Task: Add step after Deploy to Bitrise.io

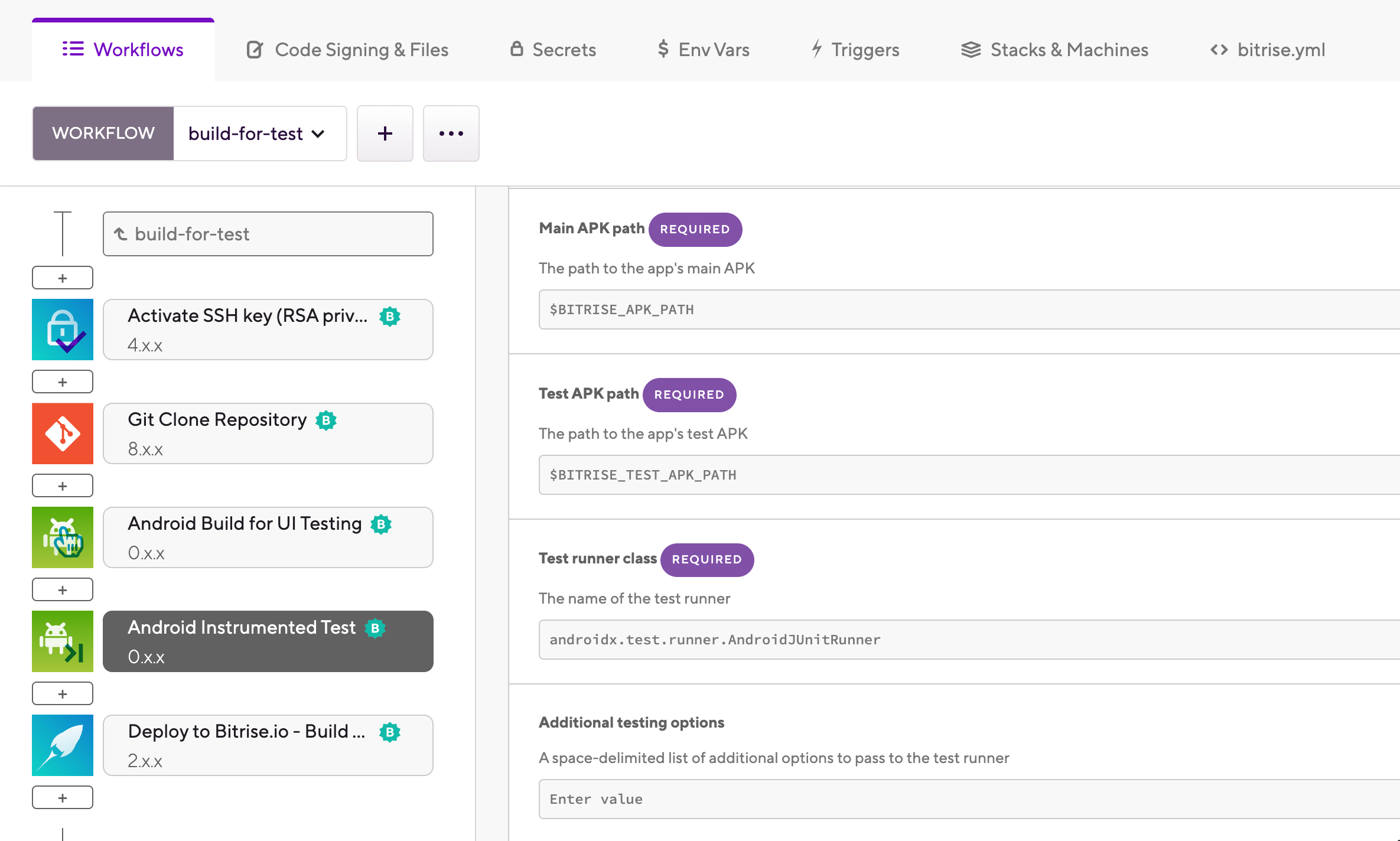Action: pyautogui.click(x=62, y=797)
